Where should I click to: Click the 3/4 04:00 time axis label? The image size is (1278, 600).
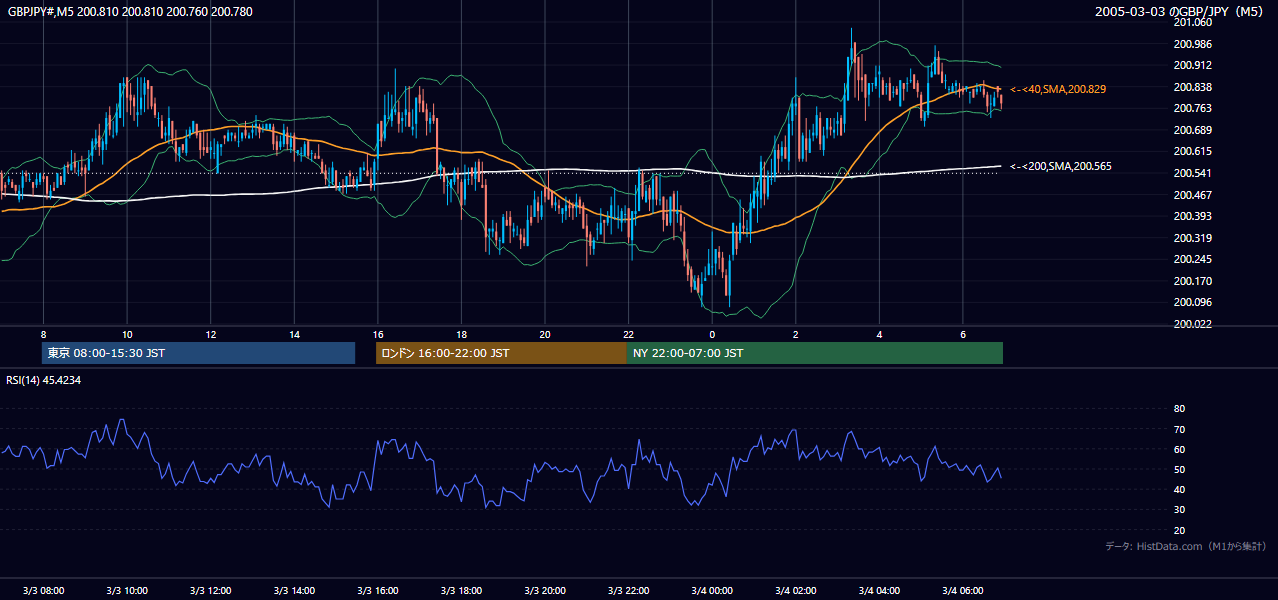pos(879,591)
